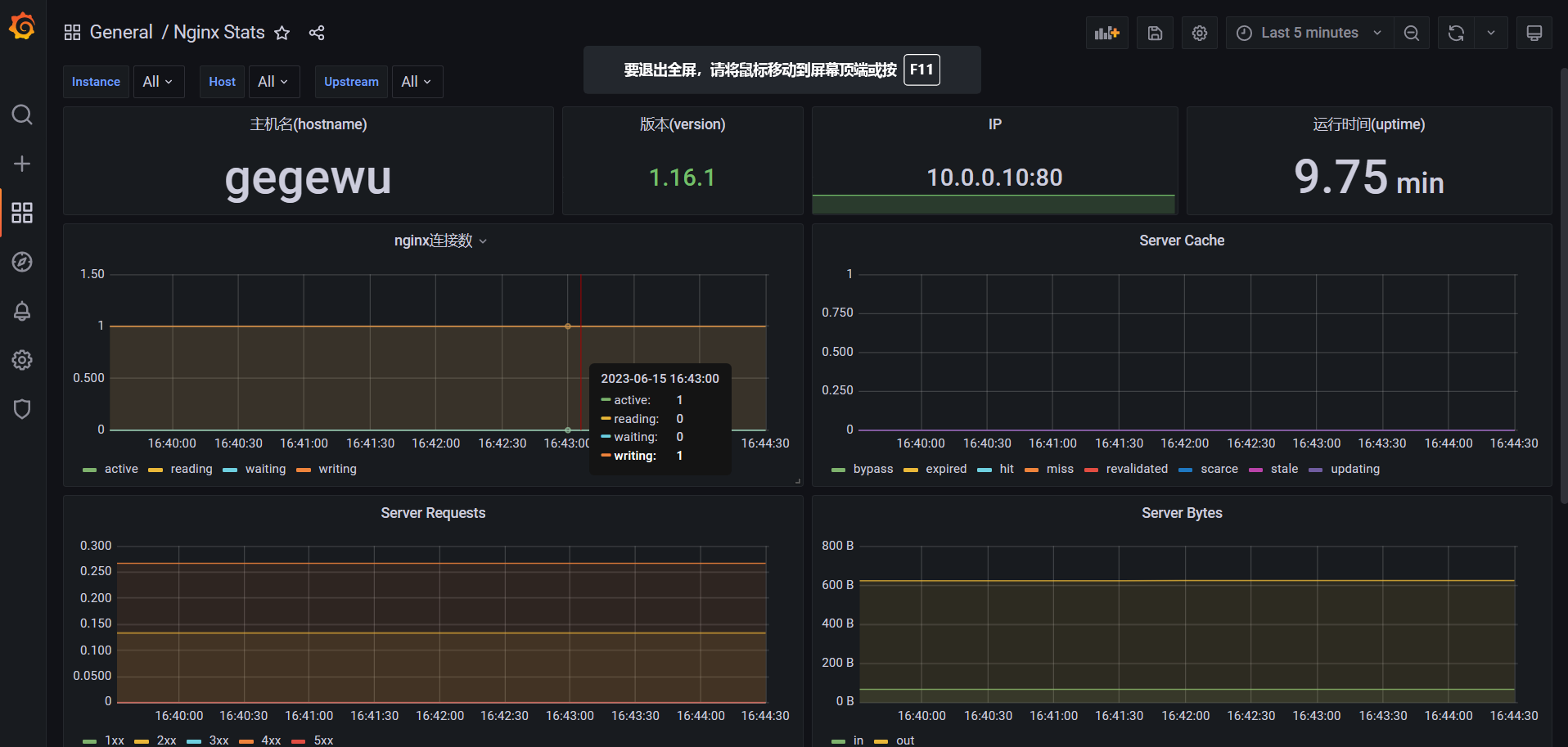Share the dashboard using share icon
1568x747 pixels.
point(317,33)
